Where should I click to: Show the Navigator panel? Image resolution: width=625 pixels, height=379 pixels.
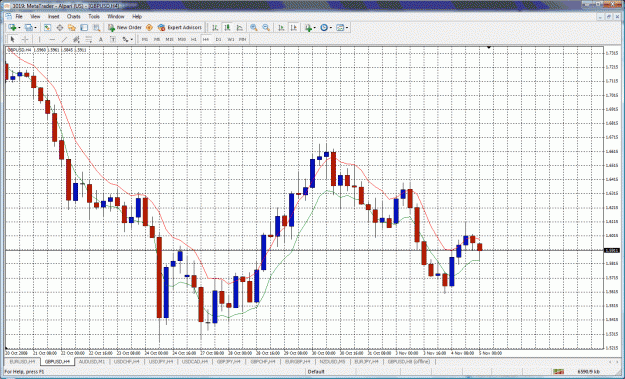[x=72, y=27]
